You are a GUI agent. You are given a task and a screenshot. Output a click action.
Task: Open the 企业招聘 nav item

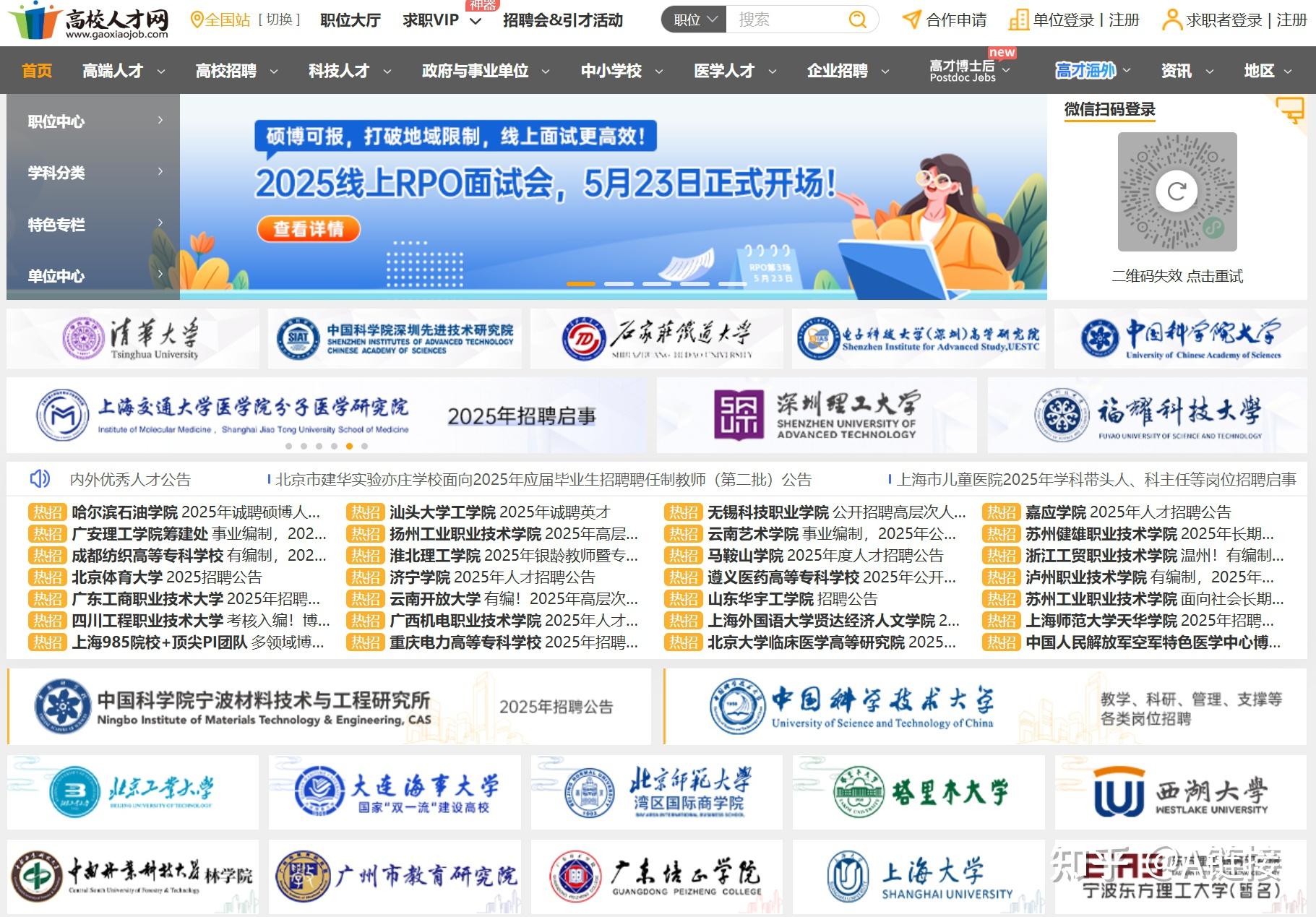(837, 70)
